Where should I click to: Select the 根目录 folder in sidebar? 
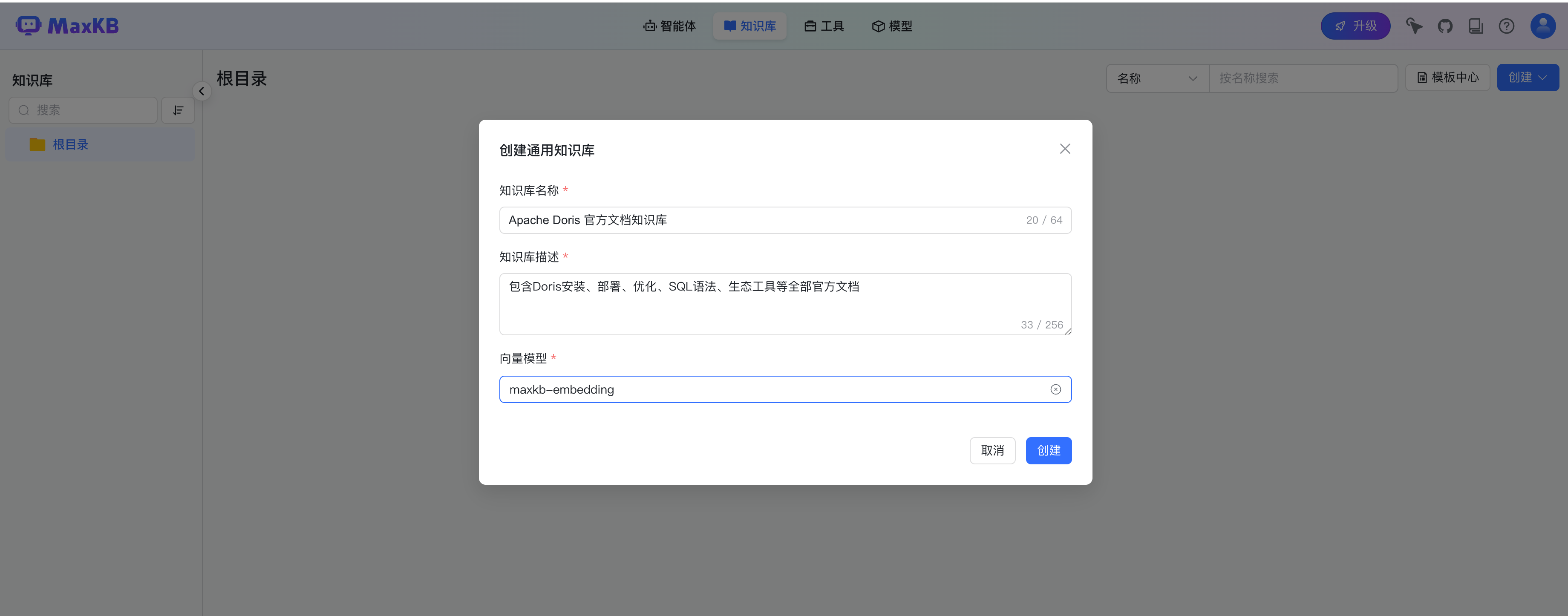point(70,145)
